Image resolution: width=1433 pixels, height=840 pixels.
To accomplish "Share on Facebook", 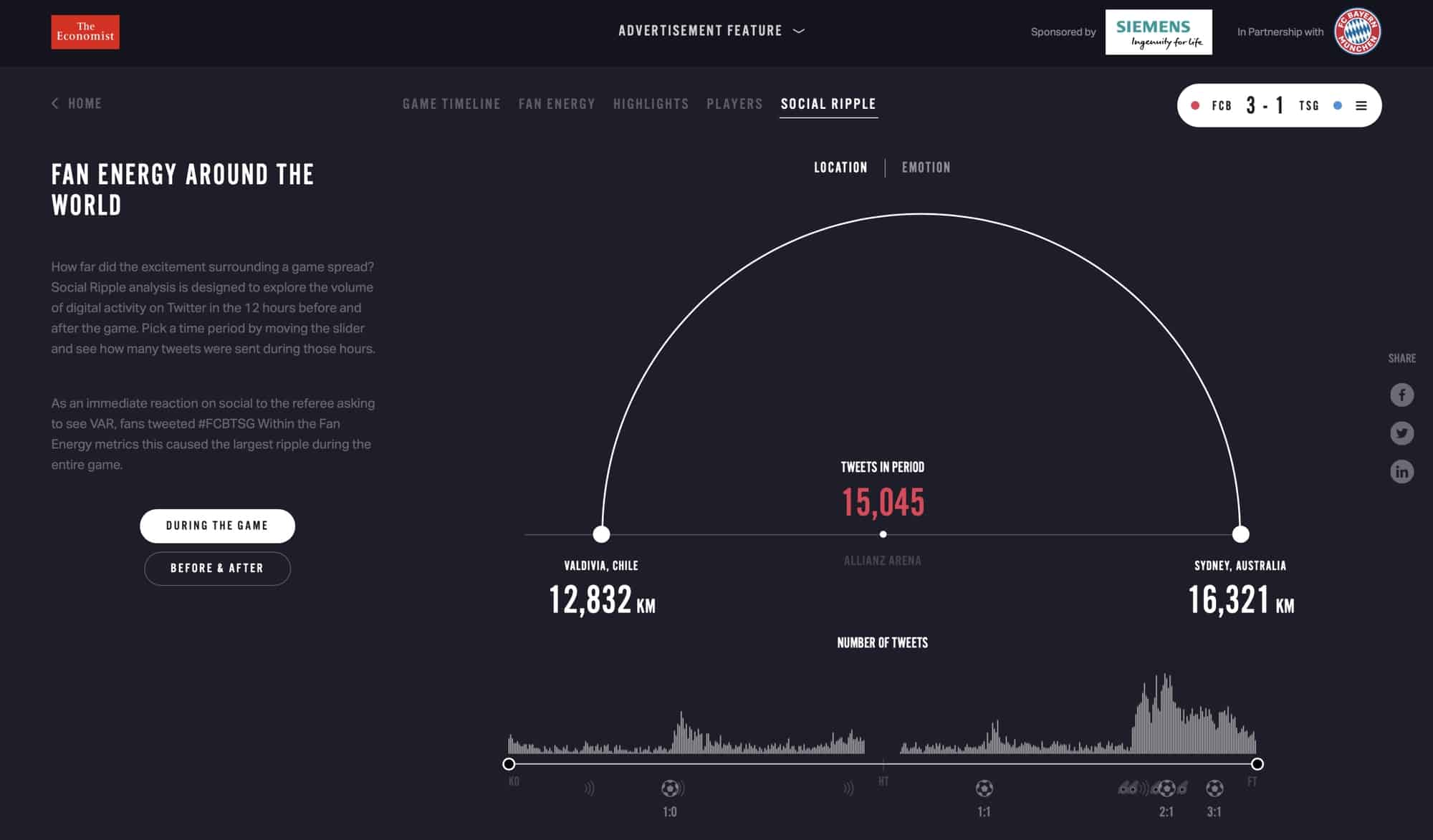I will 1401,395.
